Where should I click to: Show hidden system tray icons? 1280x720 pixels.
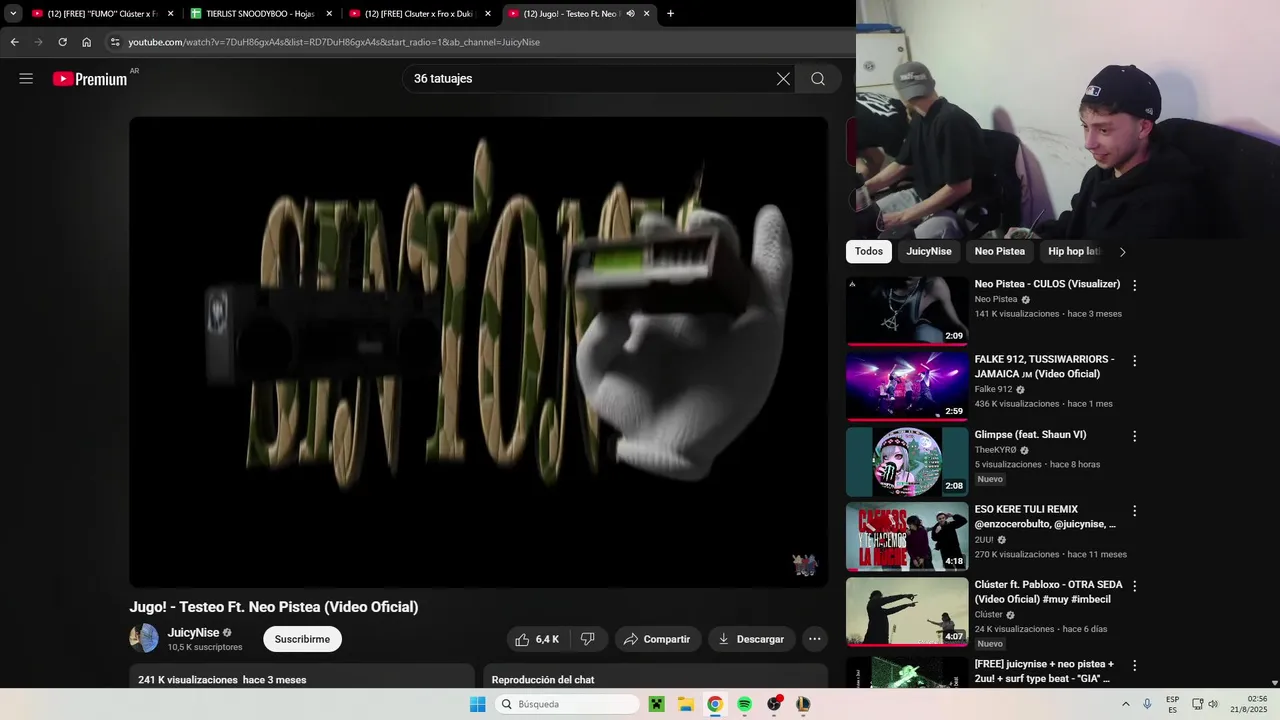[1126, 704]
